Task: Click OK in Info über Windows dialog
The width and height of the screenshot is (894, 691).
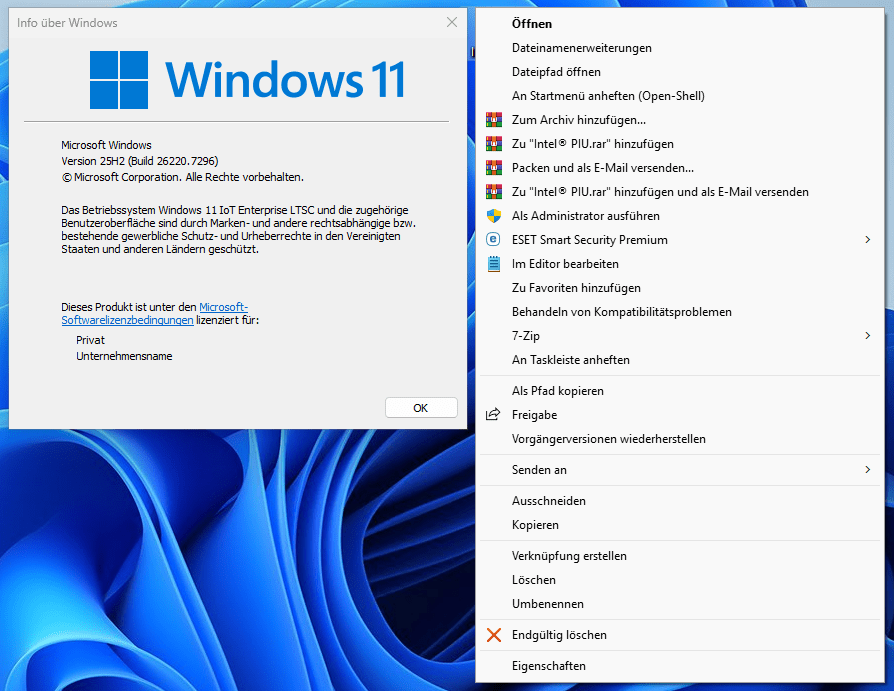Action: [421, 408]
